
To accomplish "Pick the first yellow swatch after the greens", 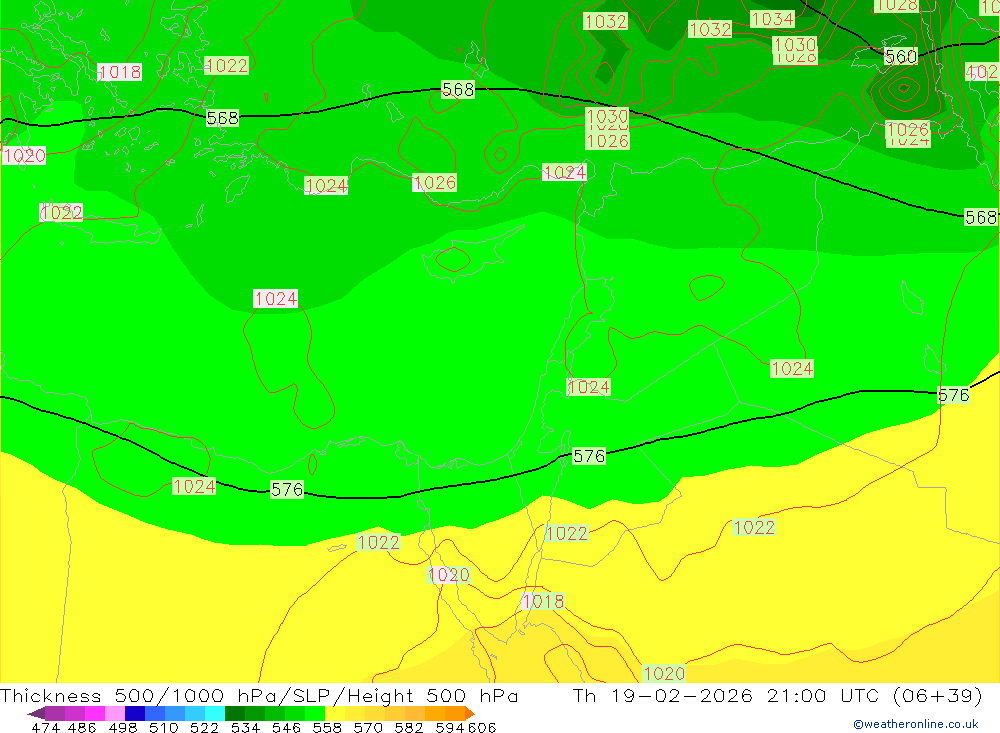I will pos(335,713).
